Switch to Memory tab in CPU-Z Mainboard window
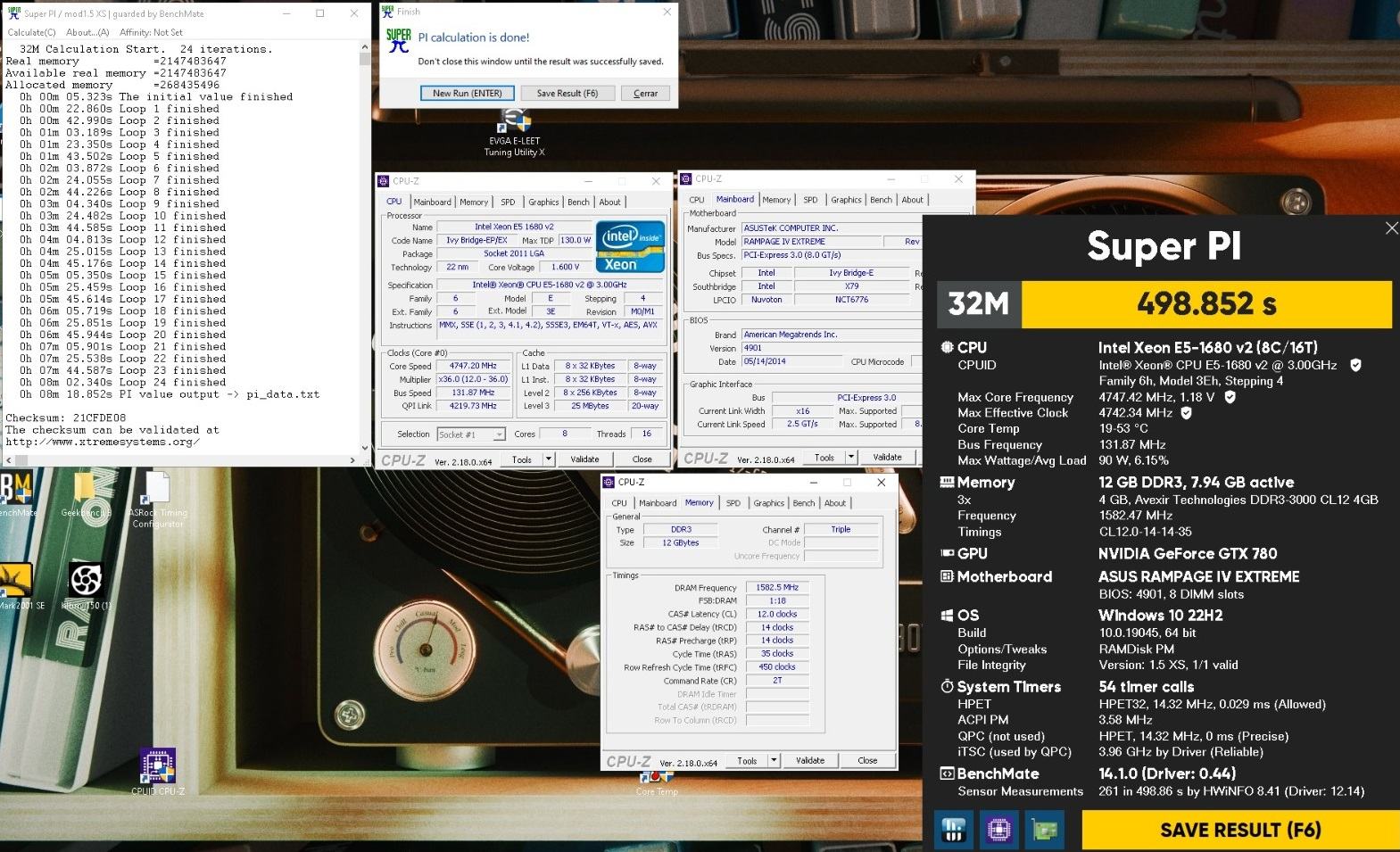This screenshot has height=852, width=1400. 776,200
